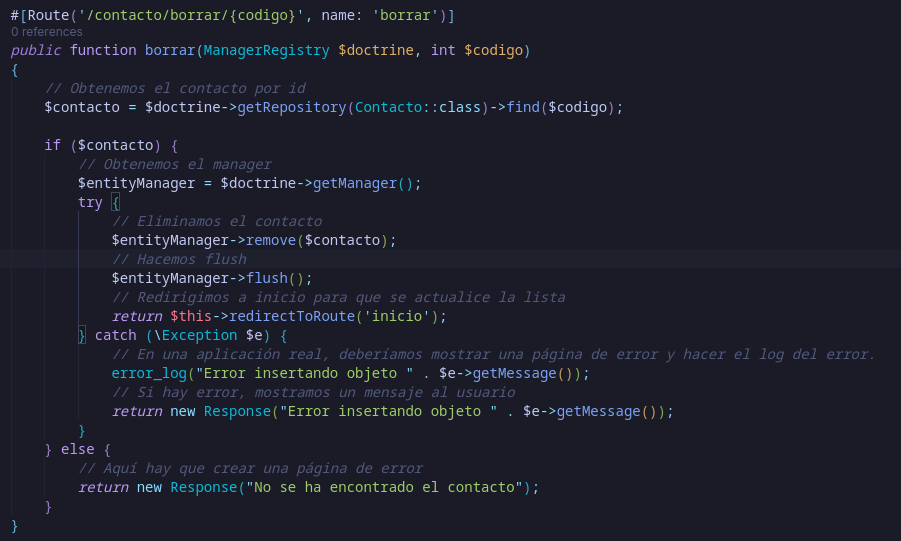Click the getManager() method call

(x=363, y=183)
